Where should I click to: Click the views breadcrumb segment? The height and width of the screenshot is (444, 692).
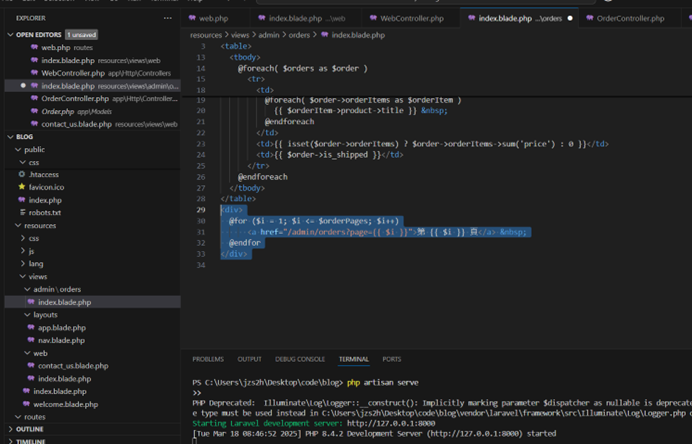coord(240,35)
